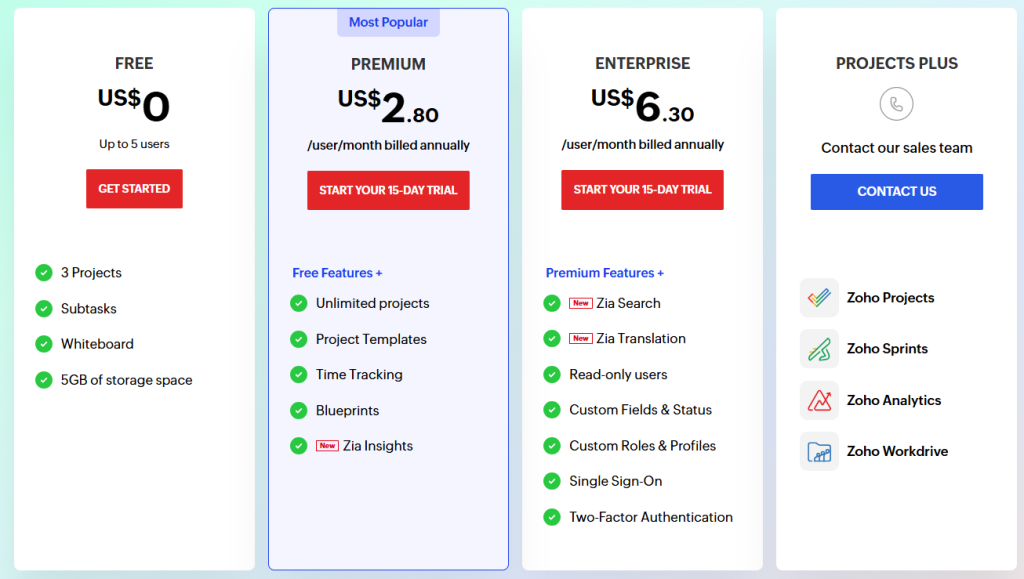Click the New badge next to Zia Insights
Screen dimensions: 1024x579
[x=328, y=446]
